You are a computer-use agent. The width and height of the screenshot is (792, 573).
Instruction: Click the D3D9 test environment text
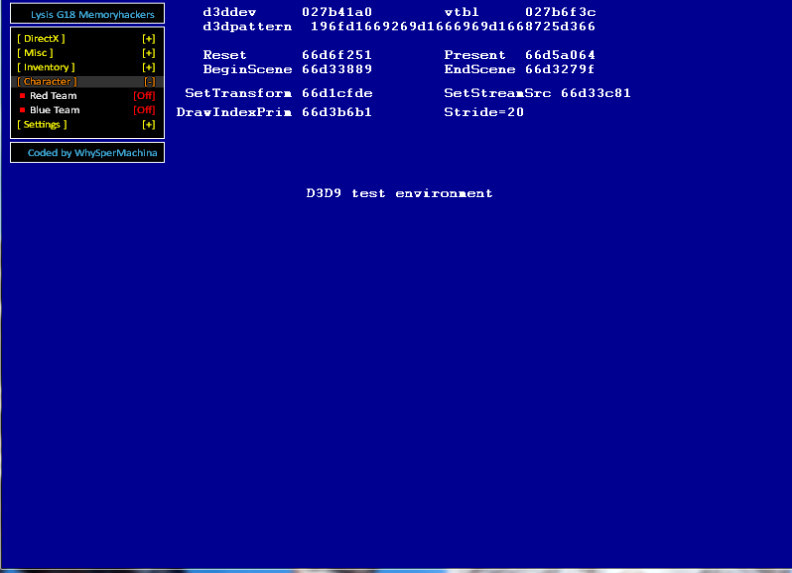399,193
